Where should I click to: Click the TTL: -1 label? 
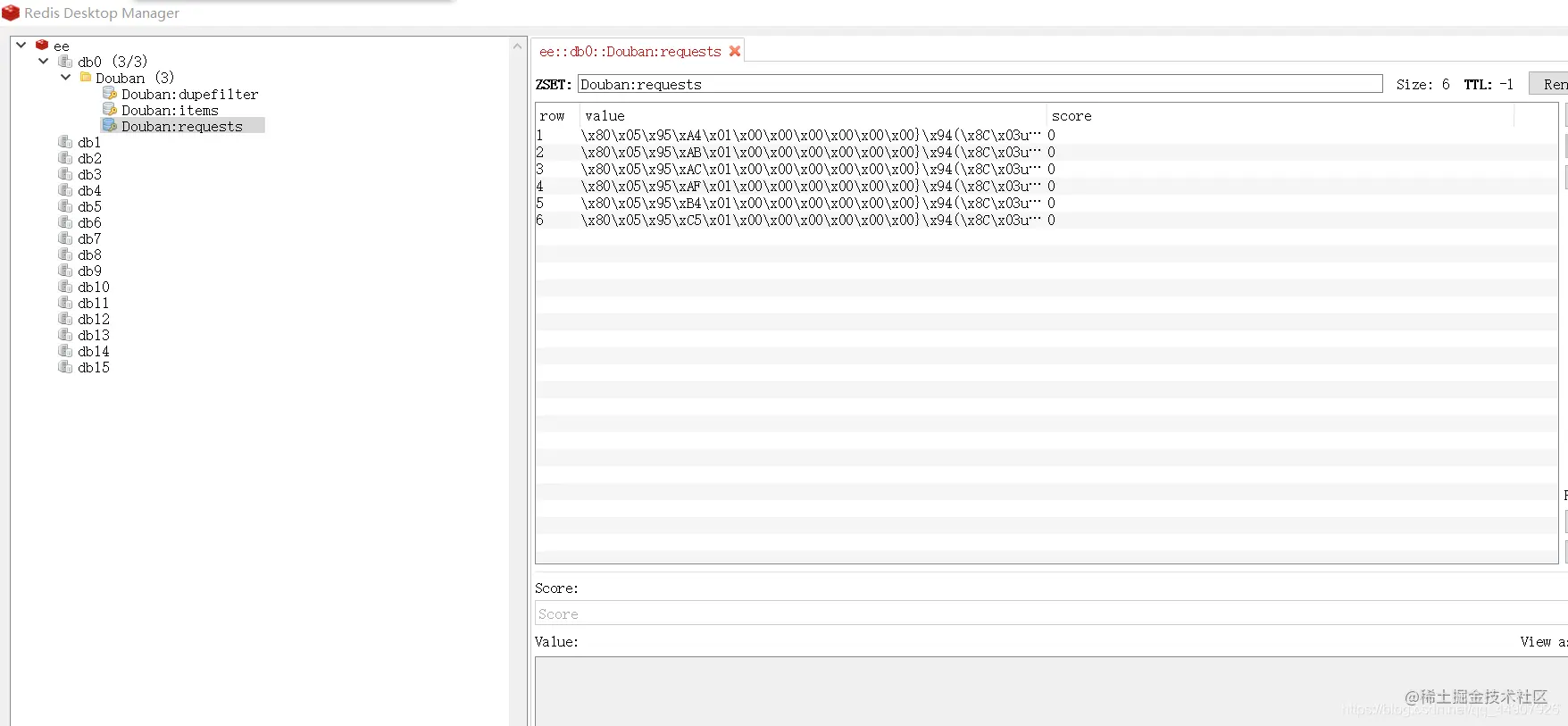[1489, 84]
